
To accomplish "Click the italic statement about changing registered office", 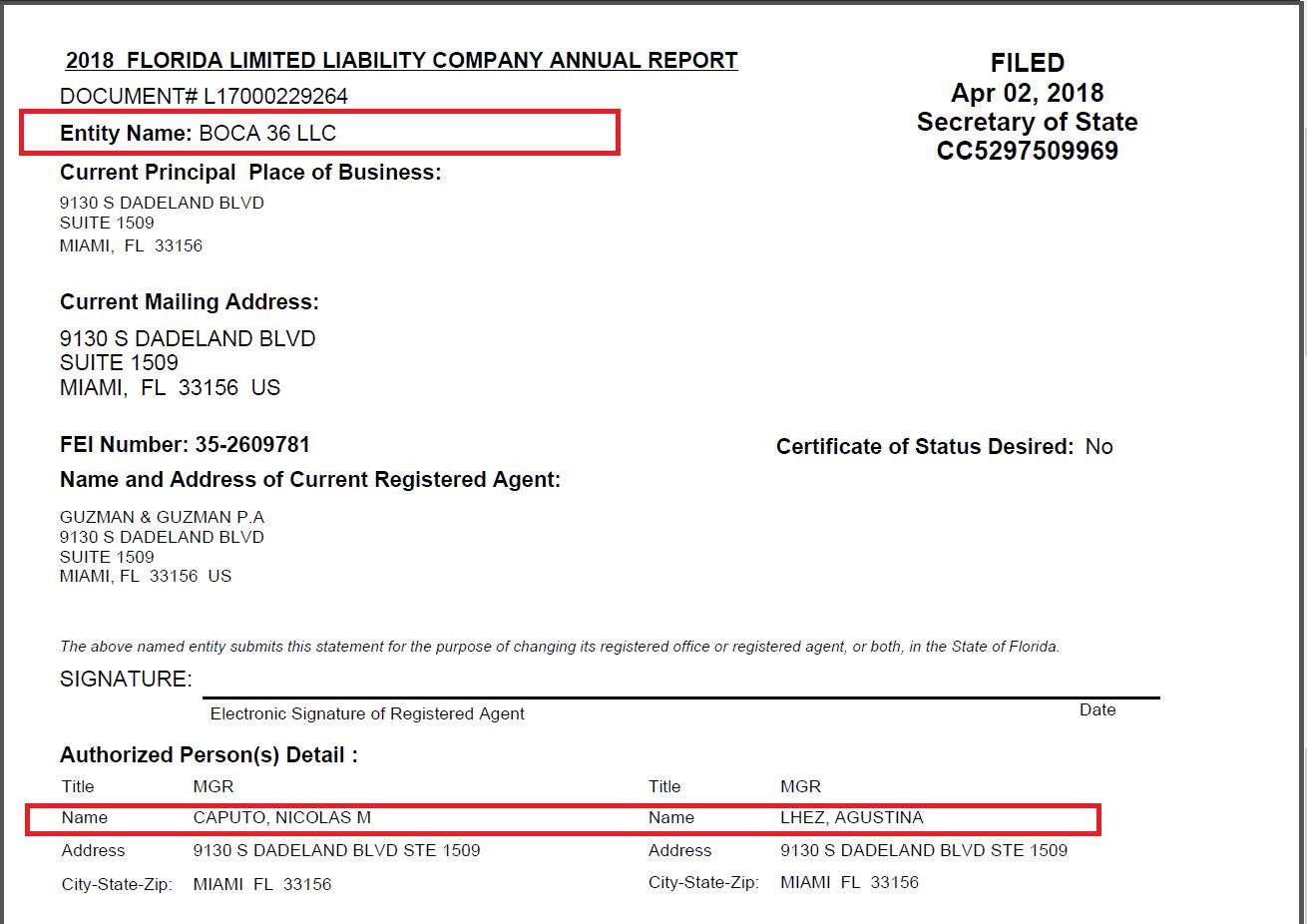I will pos(559,647).
